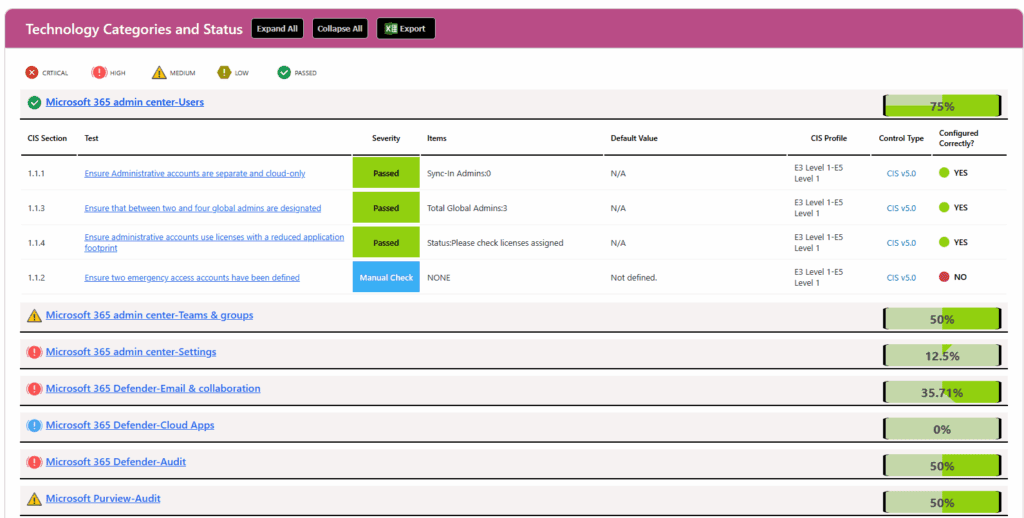Expand Microsoft 365 Defender-Email & collaboration
The height and width of the screenshot is (518, 1024).
pos(153,388)
